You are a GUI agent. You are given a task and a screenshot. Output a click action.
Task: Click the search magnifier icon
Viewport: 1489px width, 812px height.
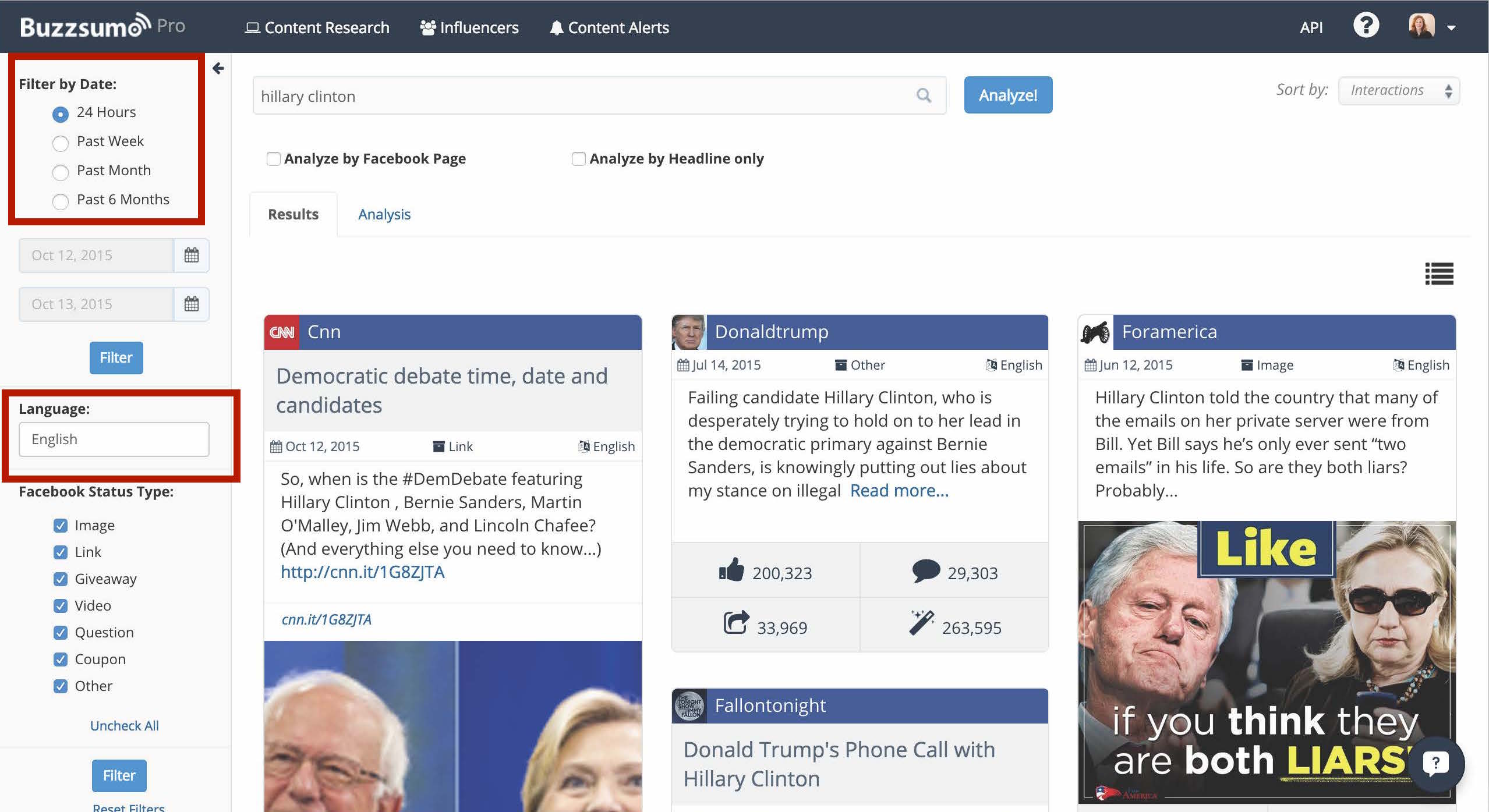click(924, 95)
